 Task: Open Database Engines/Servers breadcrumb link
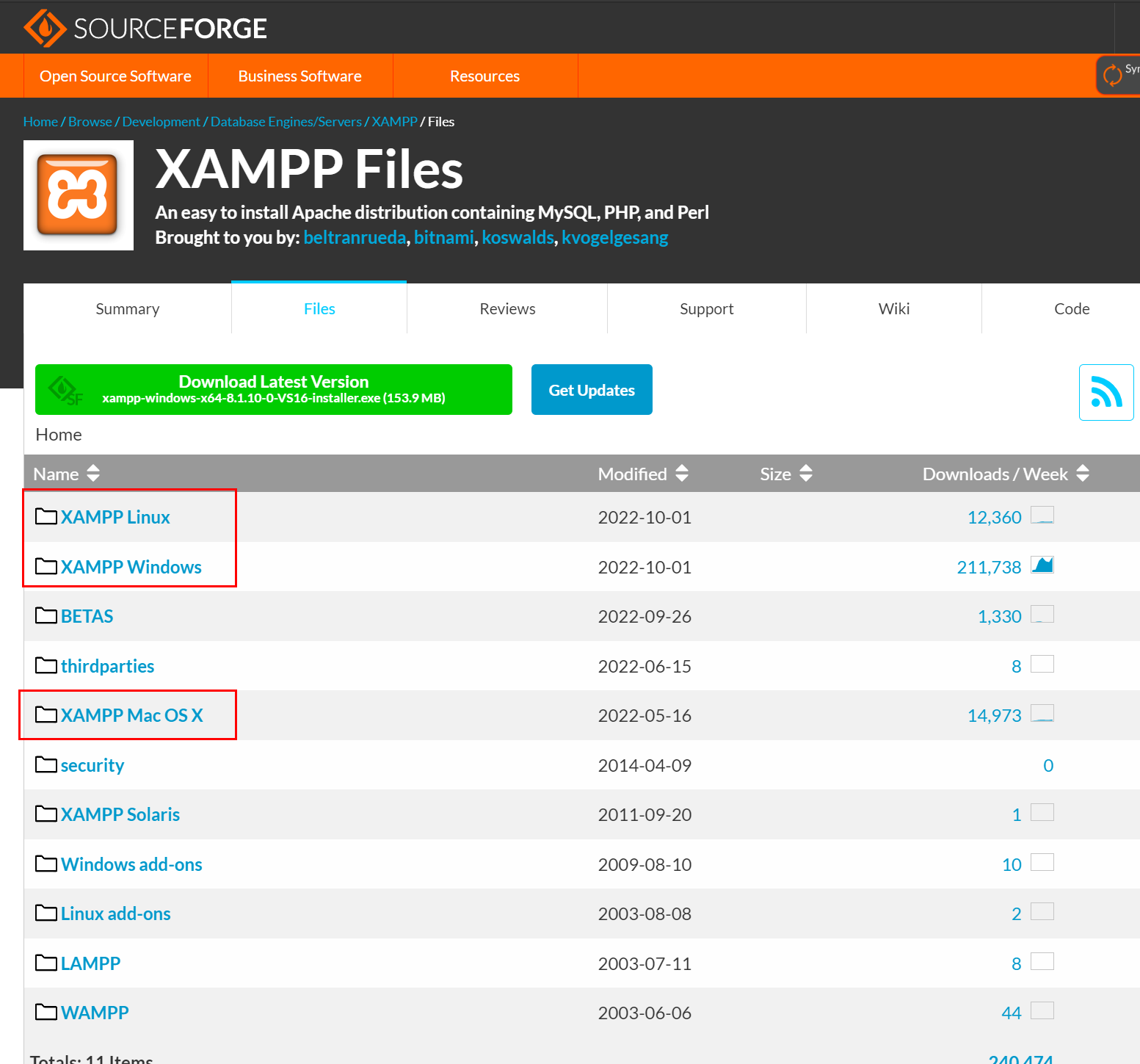tap(286, 121)
